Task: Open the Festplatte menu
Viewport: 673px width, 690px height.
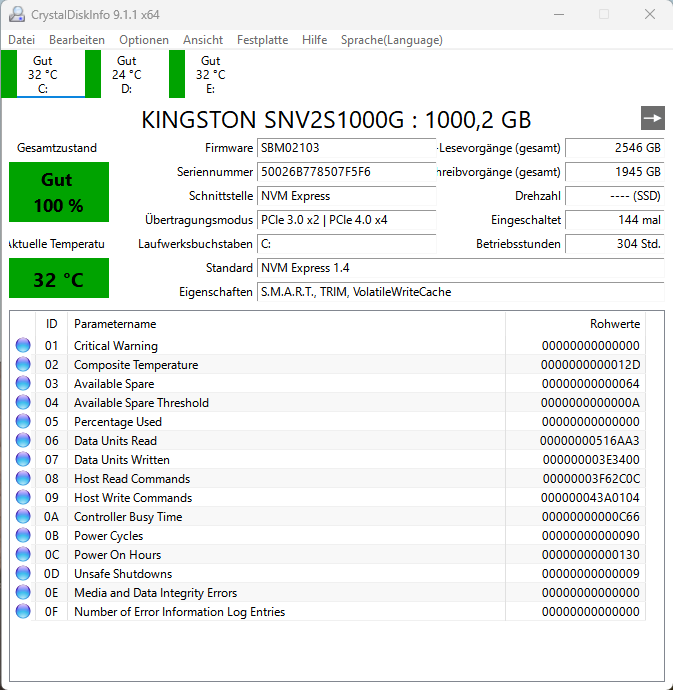Action: [x=262, y=40]
